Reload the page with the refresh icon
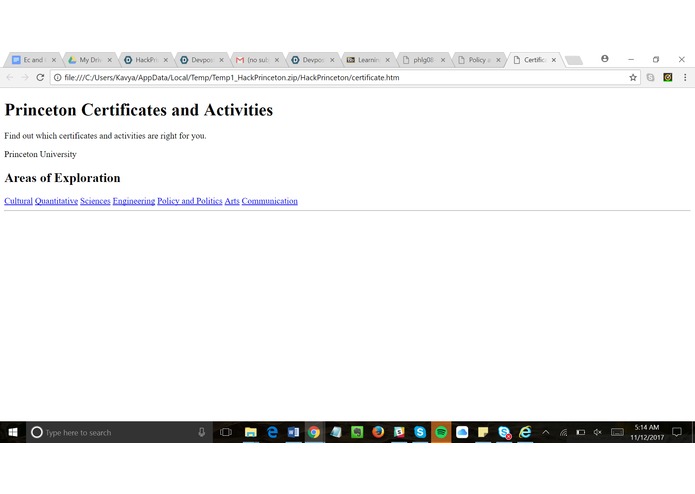Screen dimensions: 695x494 (x=40, y=78)
